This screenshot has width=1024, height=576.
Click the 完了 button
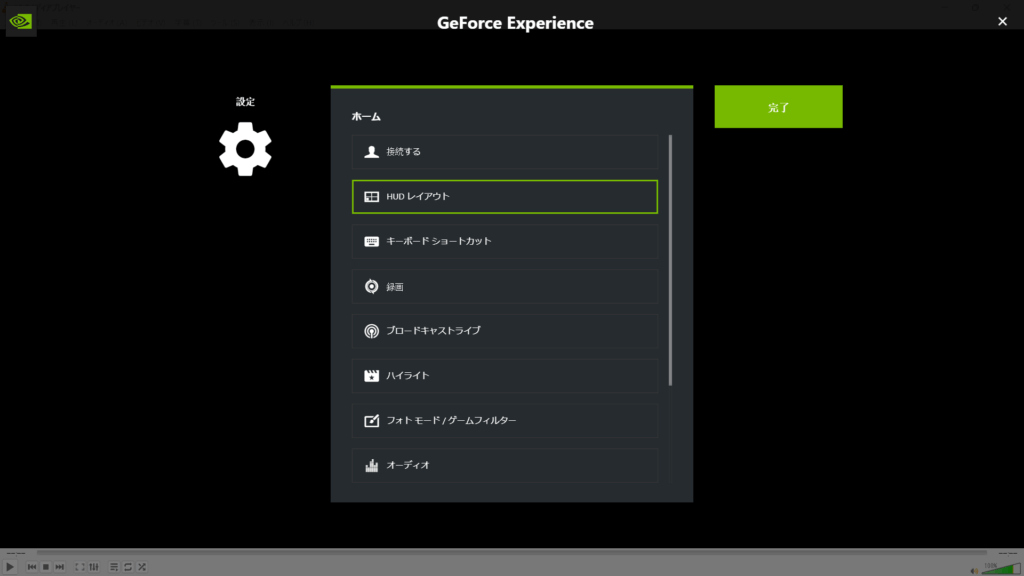click(x=778, y=106)
